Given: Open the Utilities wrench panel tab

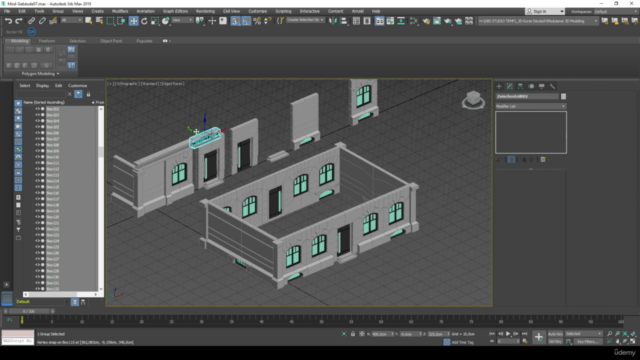Looking at the screenshot, I should [552, 87].
